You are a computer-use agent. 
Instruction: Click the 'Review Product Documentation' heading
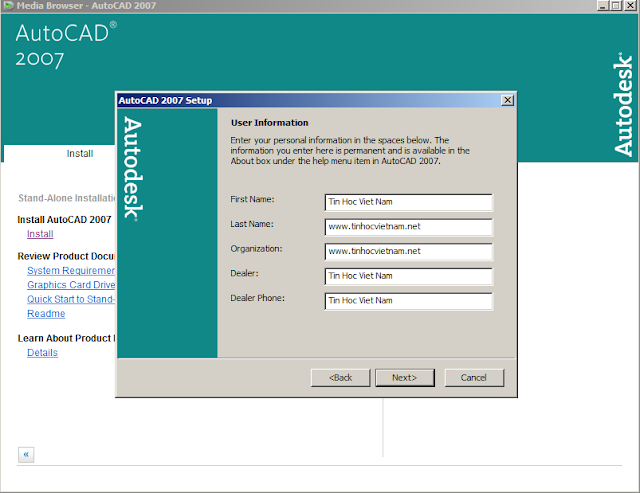point(67,256)
